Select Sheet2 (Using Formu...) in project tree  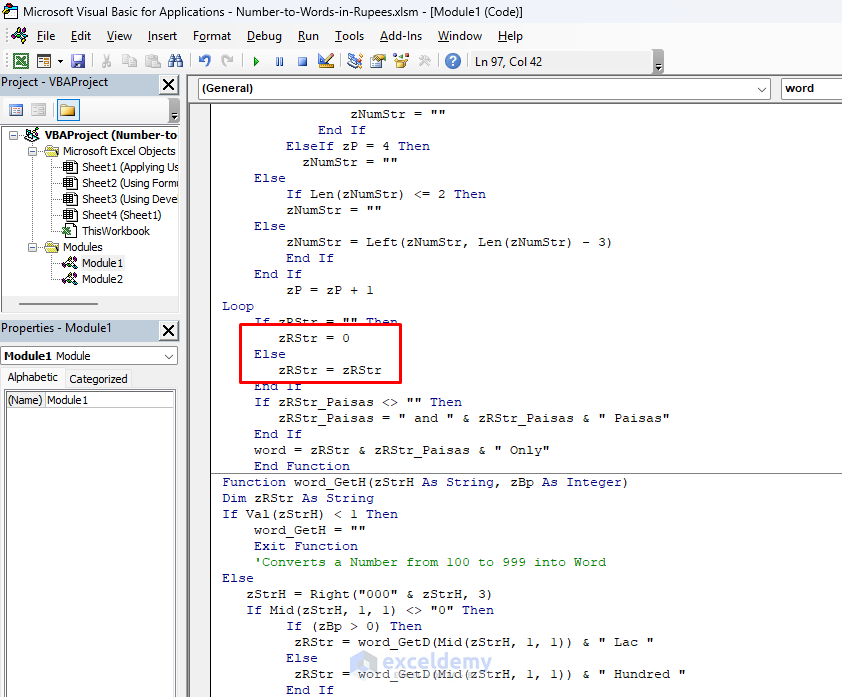click(x=129, y=183)
